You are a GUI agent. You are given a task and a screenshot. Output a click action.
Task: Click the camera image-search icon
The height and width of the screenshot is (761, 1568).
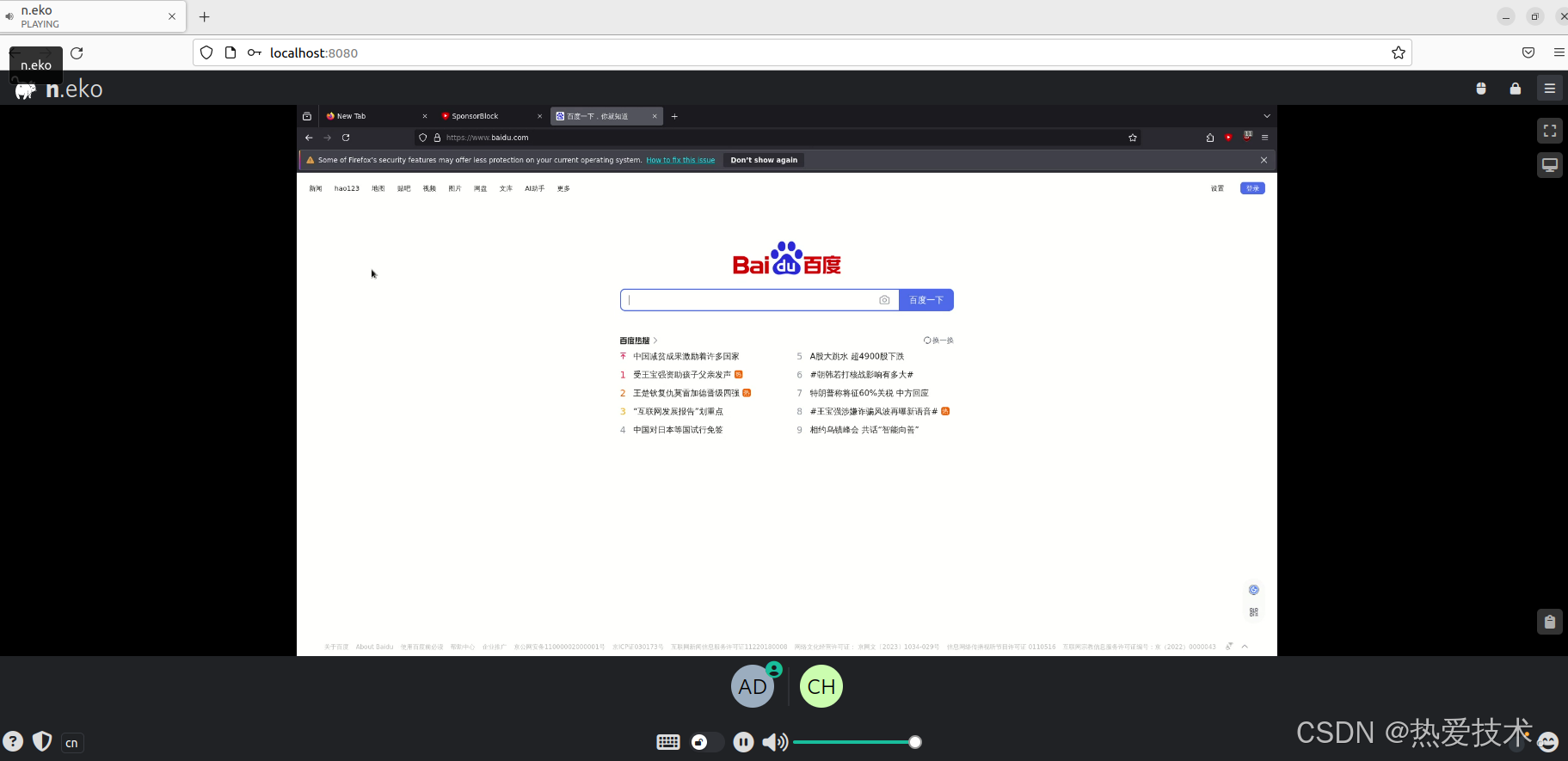coord(884,300)
